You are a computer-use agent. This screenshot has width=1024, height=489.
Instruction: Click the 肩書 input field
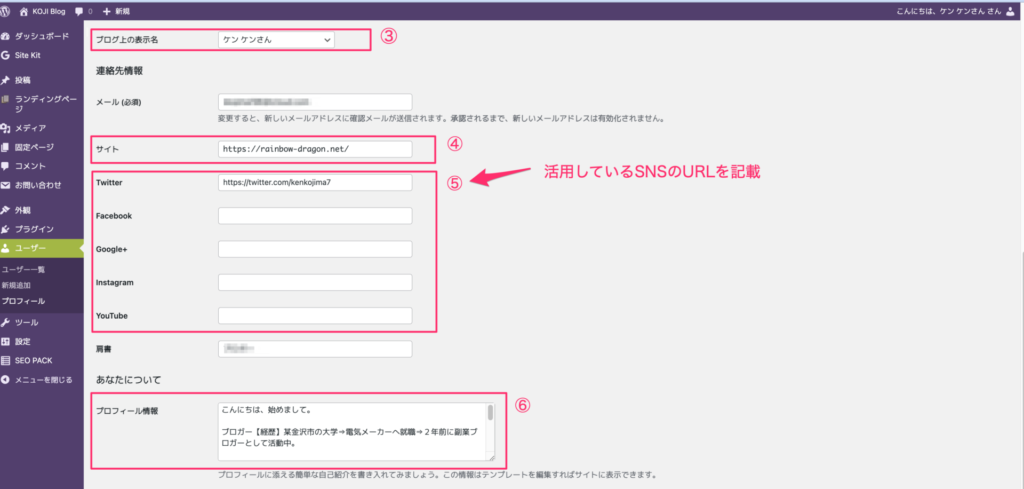coord(315,349)
